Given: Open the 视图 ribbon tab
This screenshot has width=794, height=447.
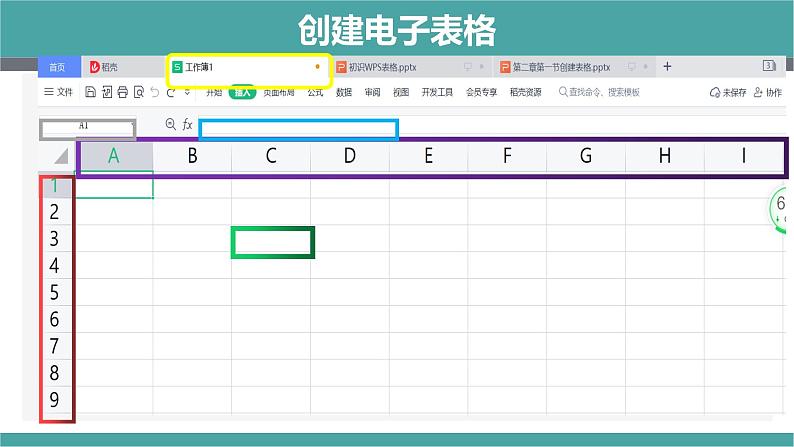Looking at the screenshot, I should [x=401, y=92].
